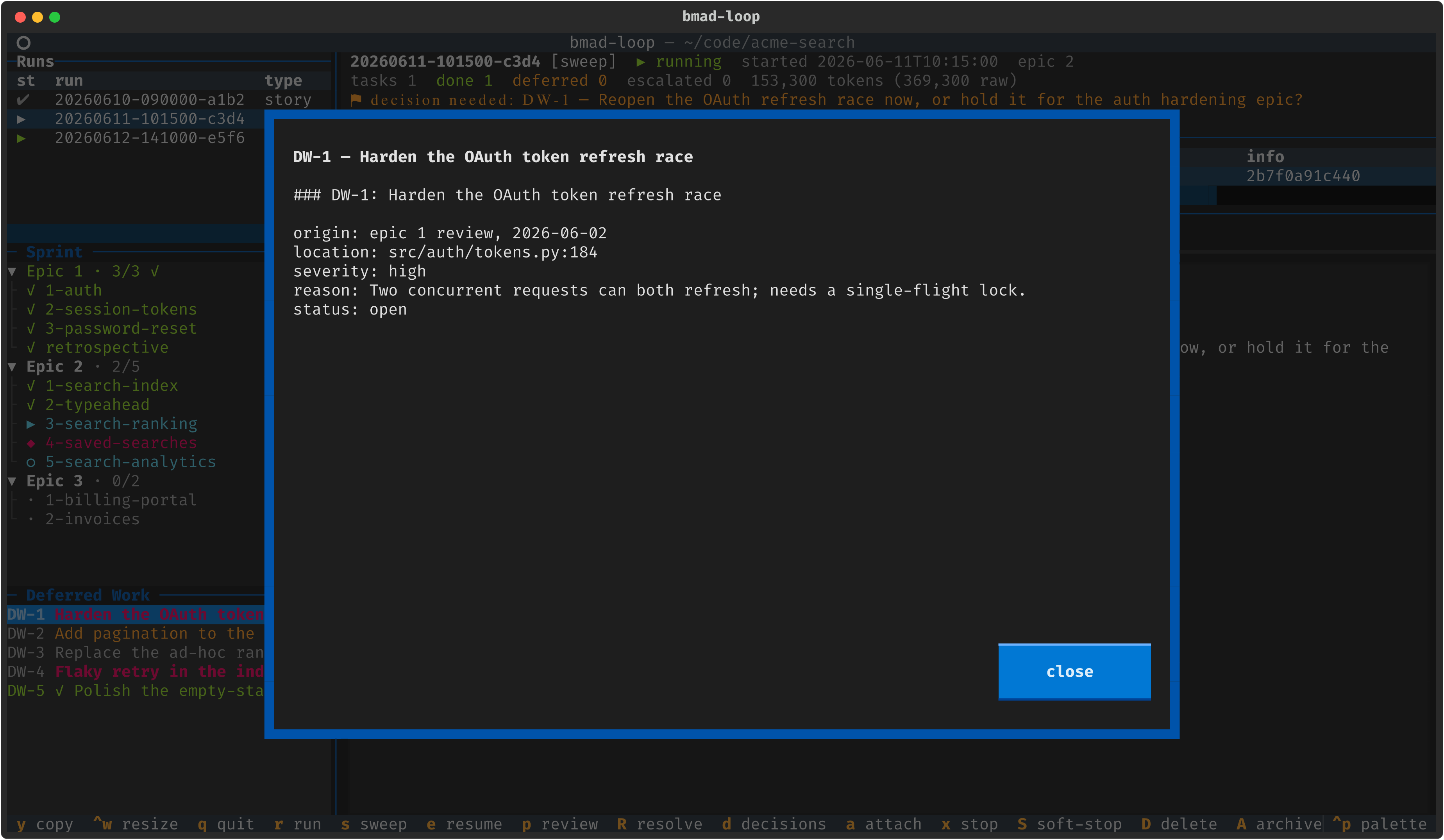Screen dimensions: 1444x840
Task: Click 'r run' in the footer
Action: tap(297, 824)
